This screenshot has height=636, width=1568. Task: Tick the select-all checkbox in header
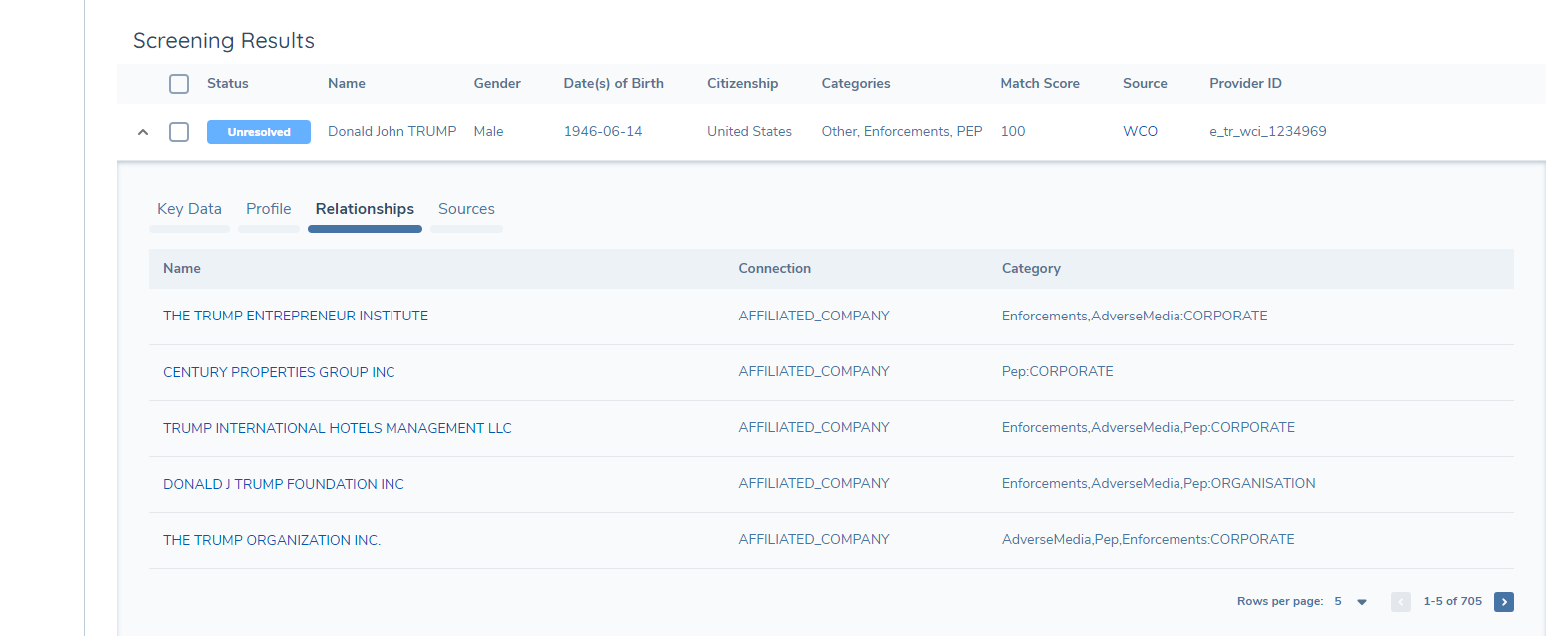point(179,84)
